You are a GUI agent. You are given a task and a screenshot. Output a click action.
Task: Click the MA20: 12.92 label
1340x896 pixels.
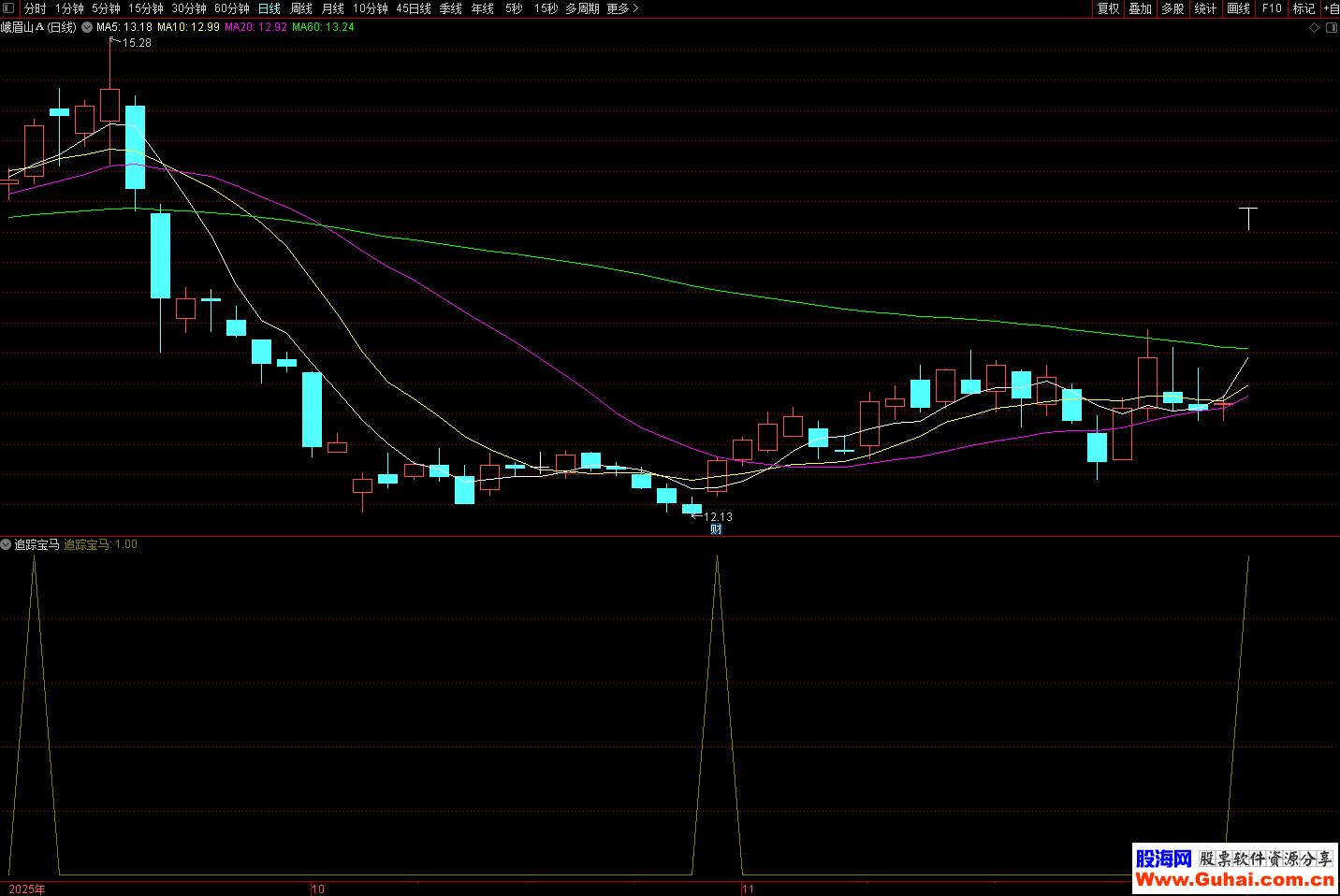[255, 27]
